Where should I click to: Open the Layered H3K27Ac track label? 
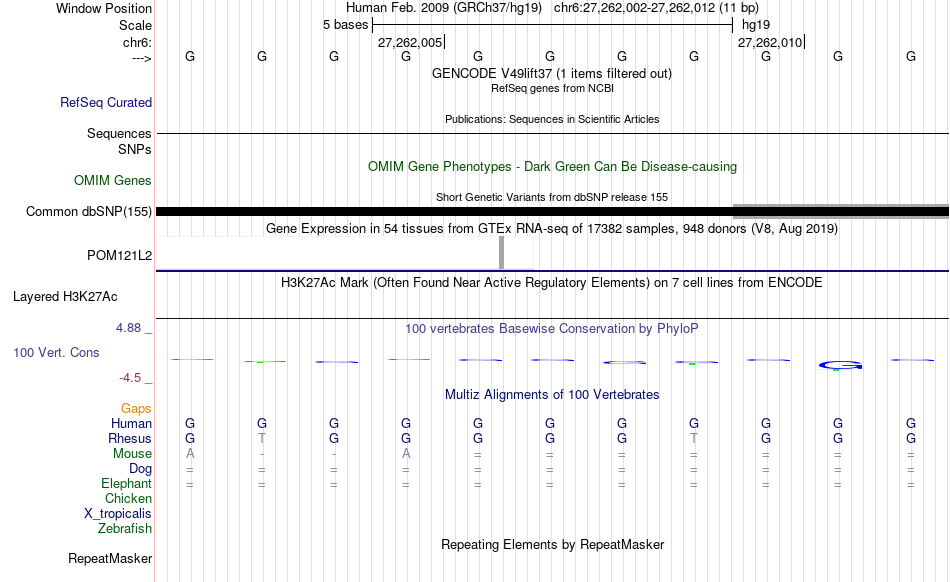65,297
